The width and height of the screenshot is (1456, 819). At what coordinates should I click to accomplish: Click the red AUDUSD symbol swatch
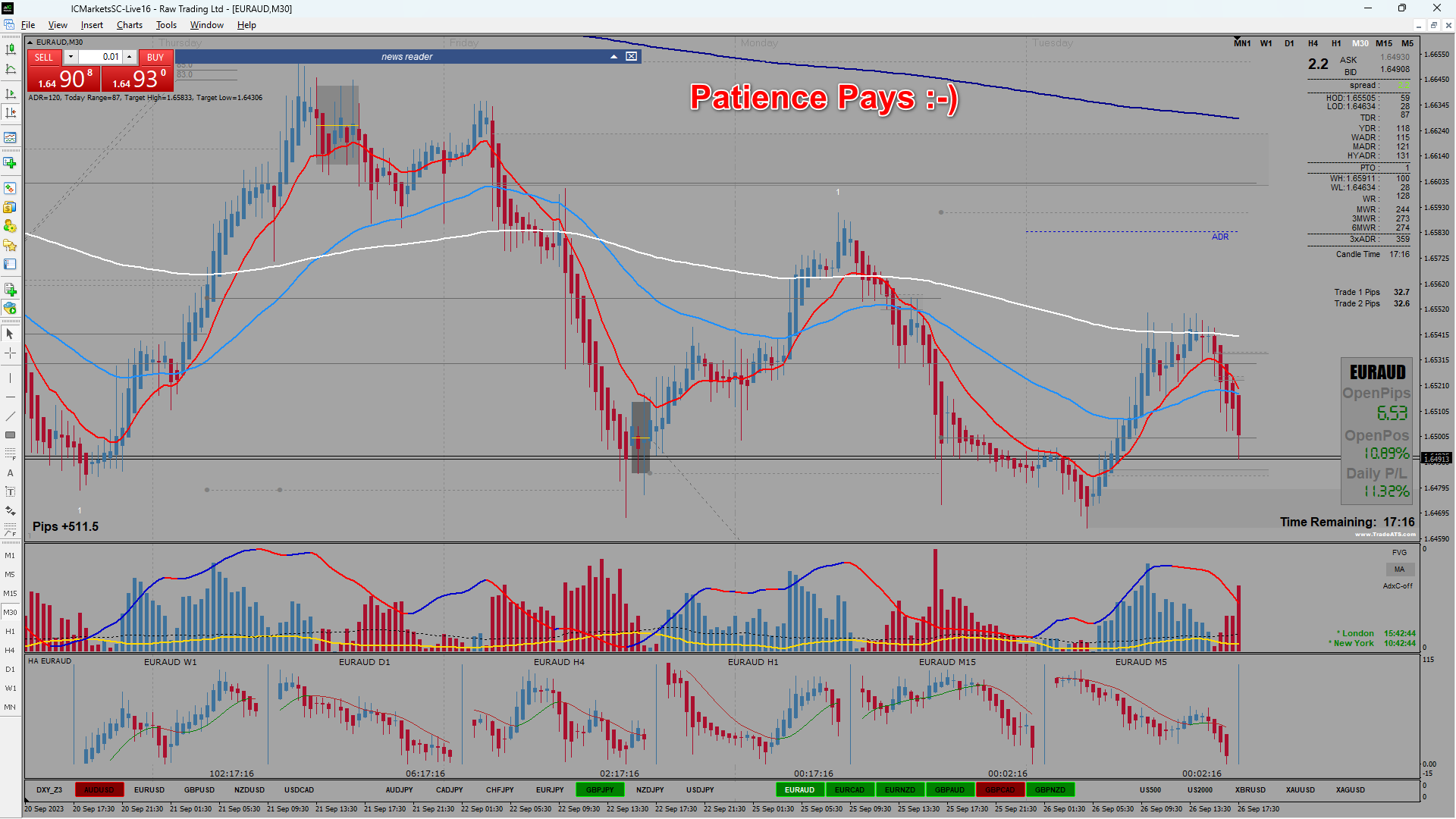99,790
